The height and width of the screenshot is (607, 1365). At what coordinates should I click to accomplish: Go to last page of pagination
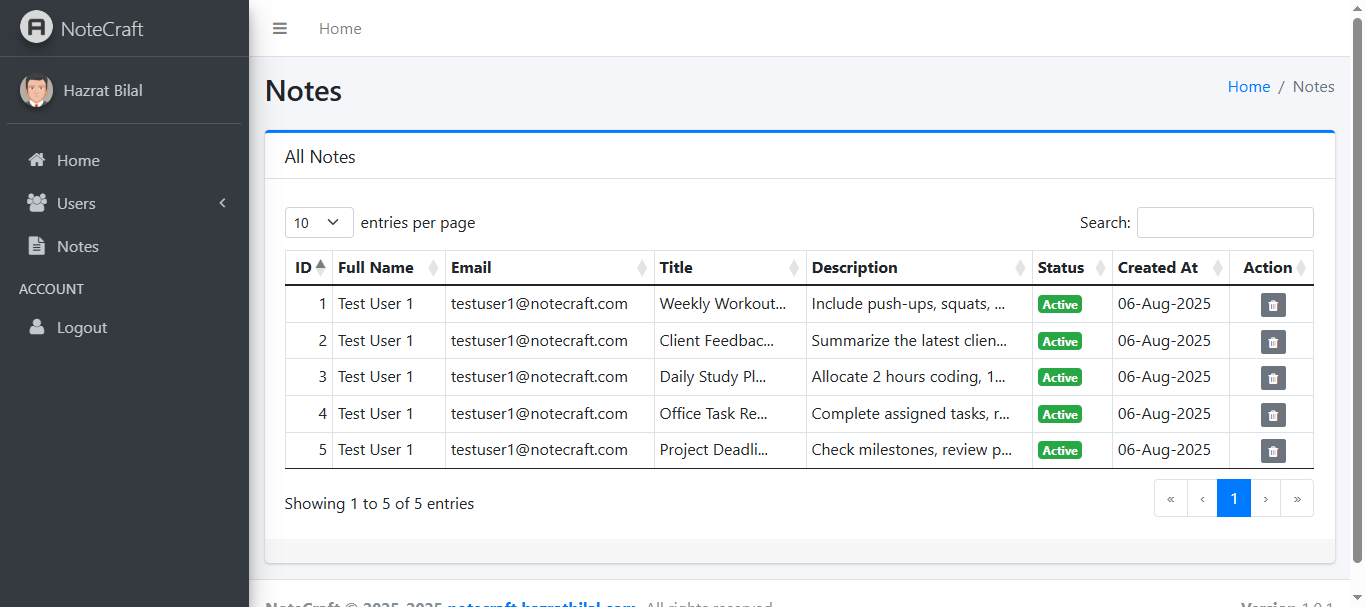pos(1297,498)
